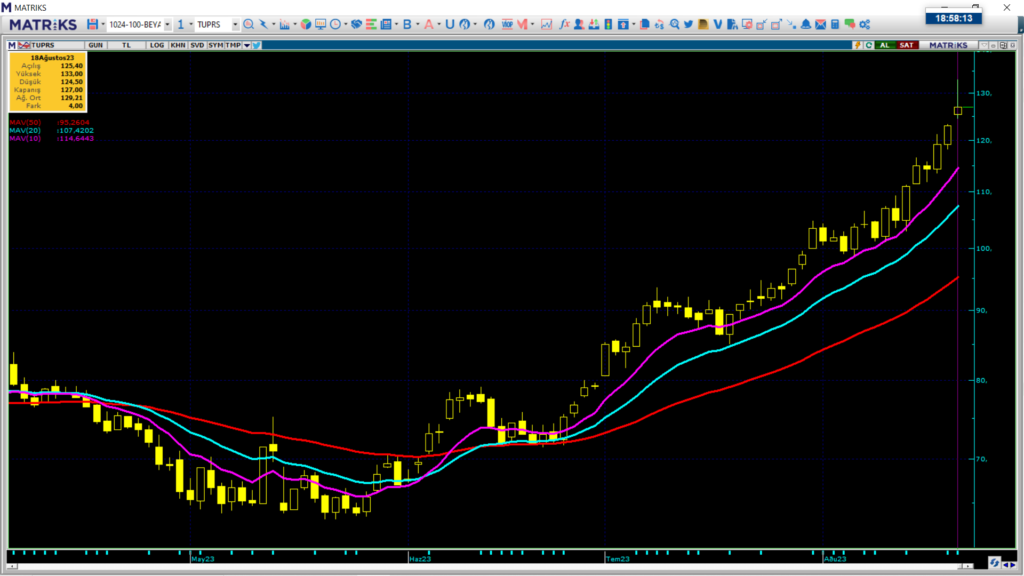Image resolution: width=1024 pixels, height=576 pixels.
Task: Open the 1024-100-BEYAZ layout dropdown
Action: [x=167, y=24]
